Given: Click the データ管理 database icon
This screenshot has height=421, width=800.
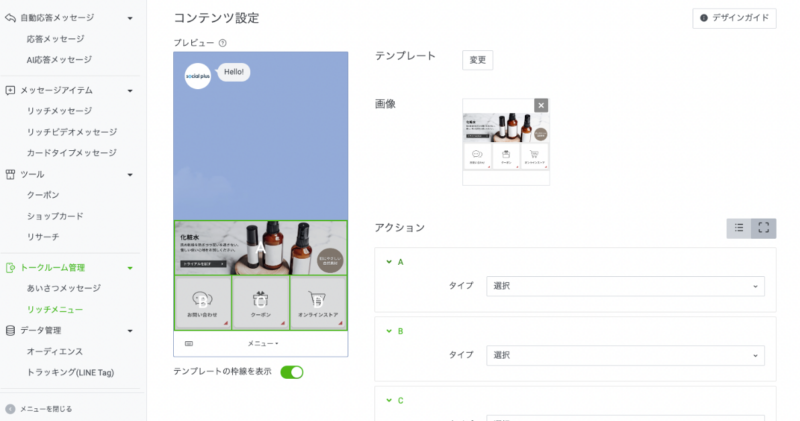Looking at the screenshot, I should click(x=10, y=331).
